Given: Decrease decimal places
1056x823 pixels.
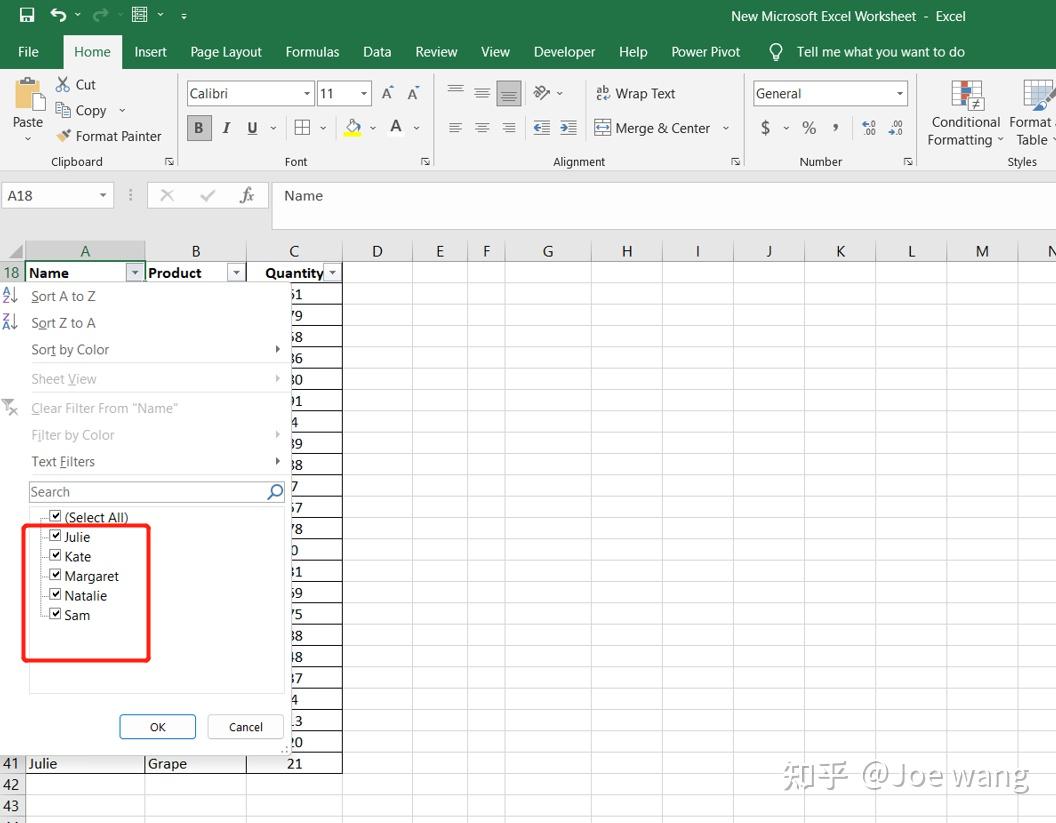Looking at the screenshot, I should coord(896,128).
